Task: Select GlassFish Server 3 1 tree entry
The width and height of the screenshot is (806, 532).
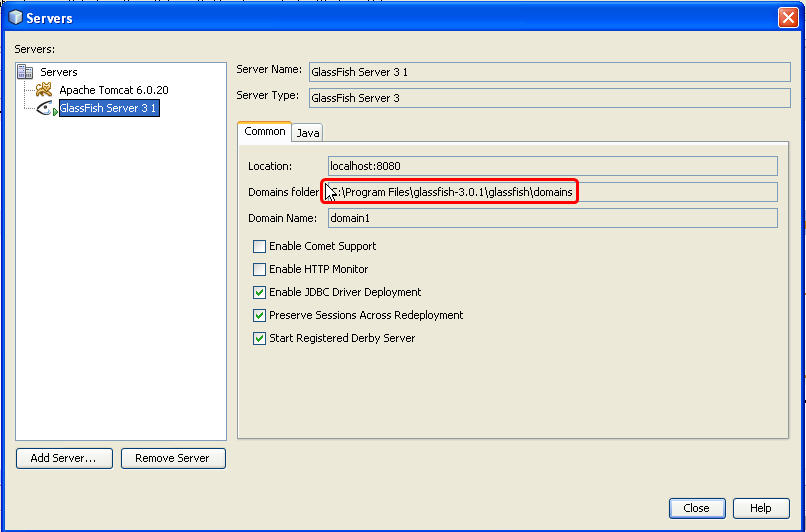Action: click(109, 108)
